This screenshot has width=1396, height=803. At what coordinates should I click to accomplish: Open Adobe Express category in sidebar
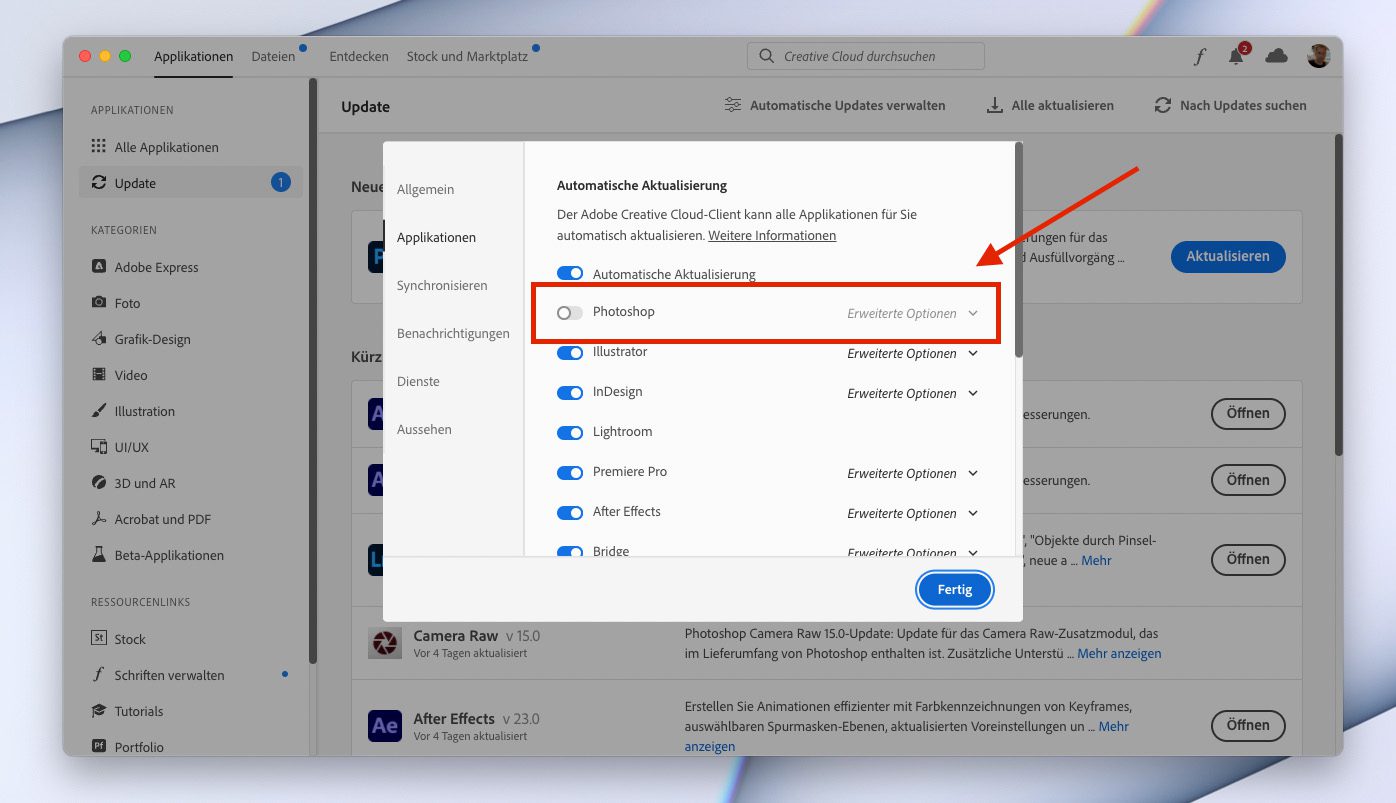tap(156, 267)
